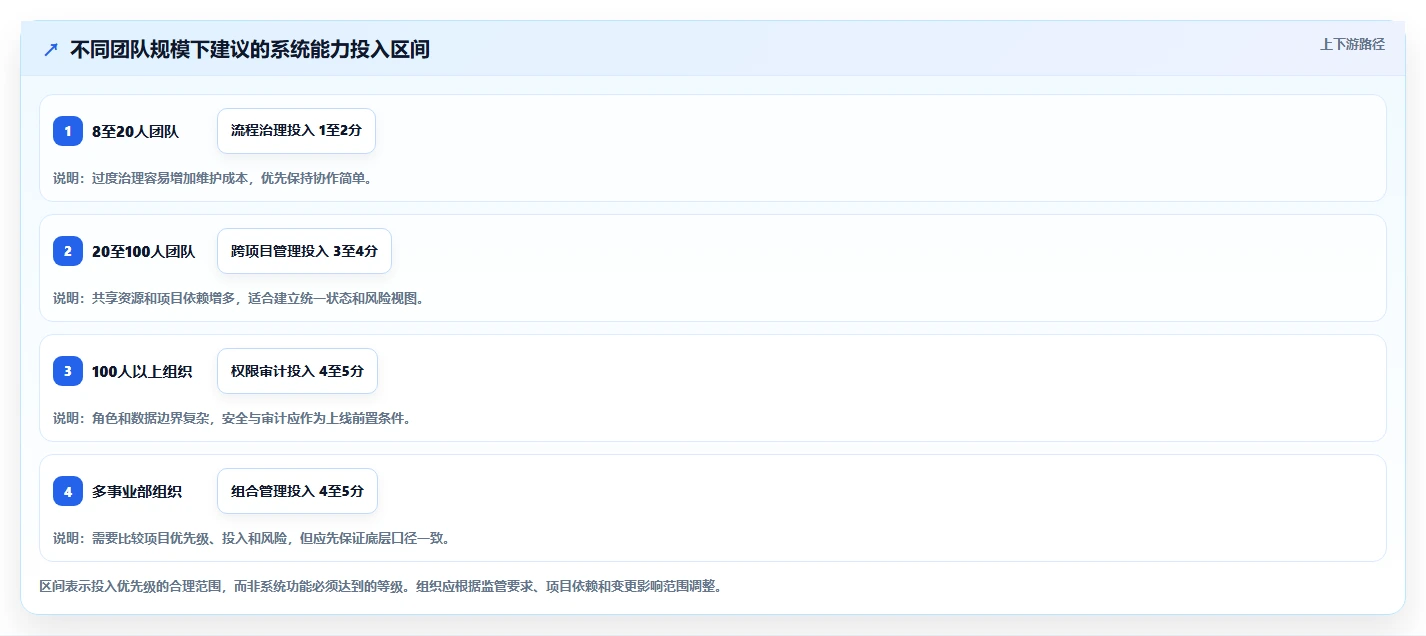This screenshot has width=1426, height=636.
Task: Click the panel title 不同团队规模下建议的系统能力投入区间
Action: pos(250,49)
